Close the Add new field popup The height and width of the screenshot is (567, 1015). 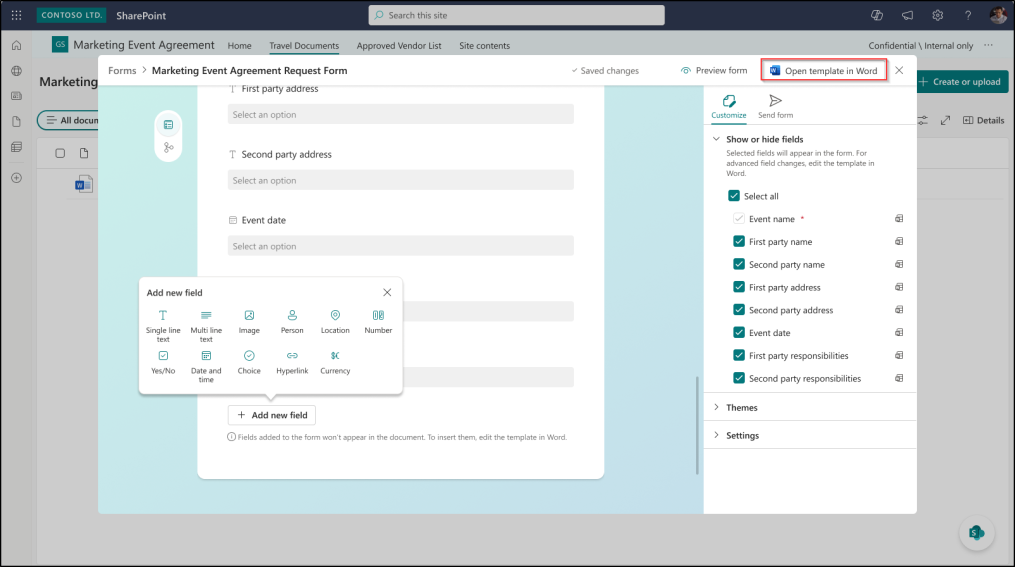pyautogui.click(x=387, y=293)
